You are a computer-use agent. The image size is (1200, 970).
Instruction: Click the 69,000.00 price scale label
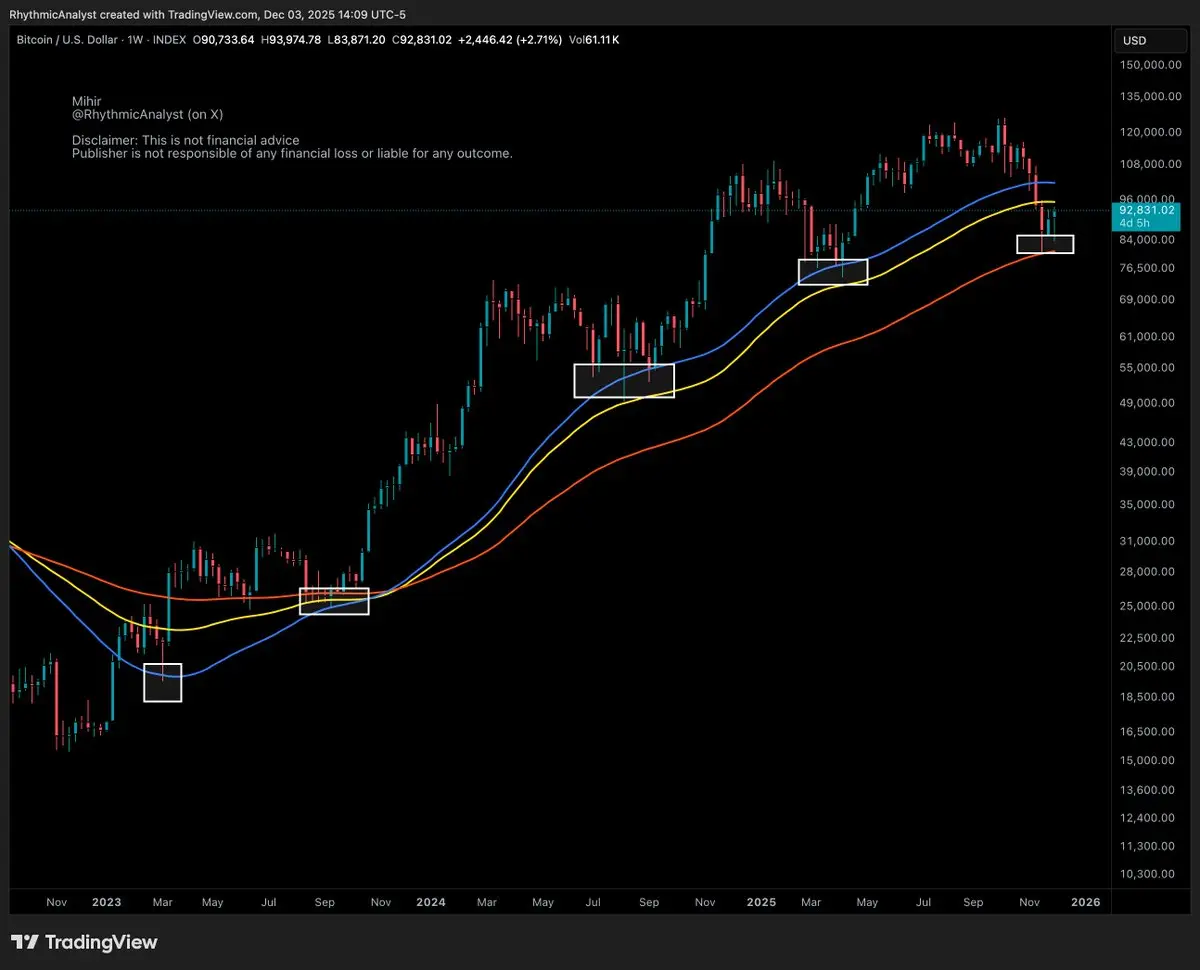(x=1149, y=300)
